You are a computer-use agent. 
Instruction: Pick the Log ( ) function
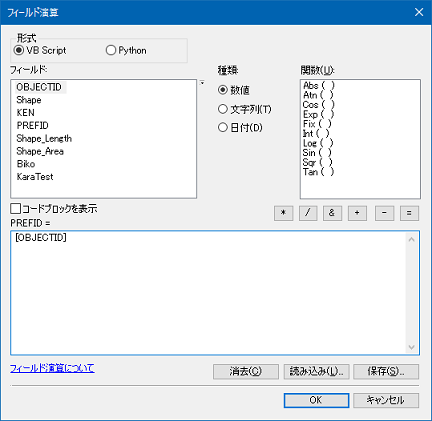coord(318,143)
